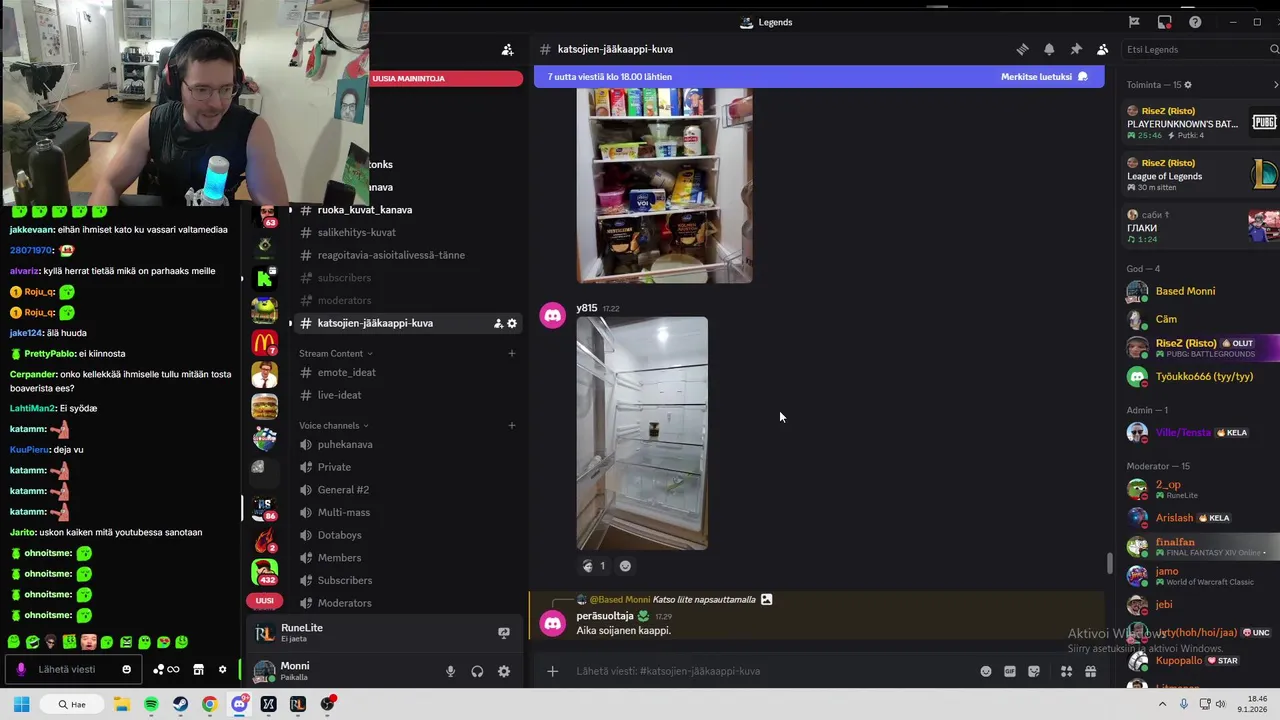1280x720 pixels.
Task: Toggle member list icon in header
Action: [1102, 49]
